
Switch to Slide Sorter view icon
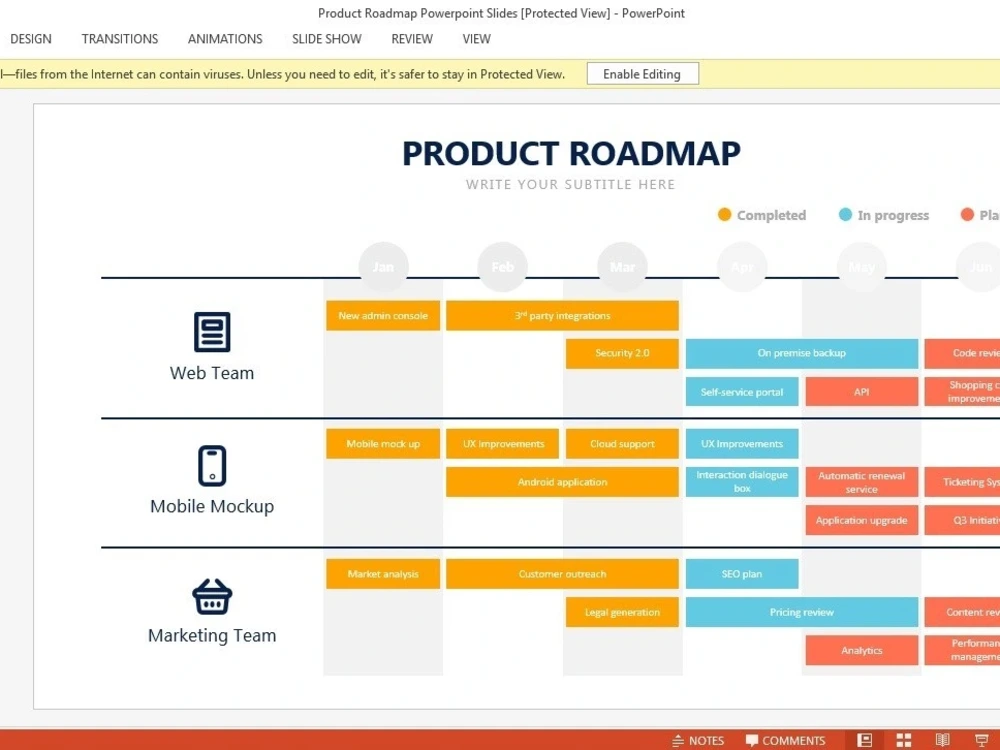click(904, 740)
